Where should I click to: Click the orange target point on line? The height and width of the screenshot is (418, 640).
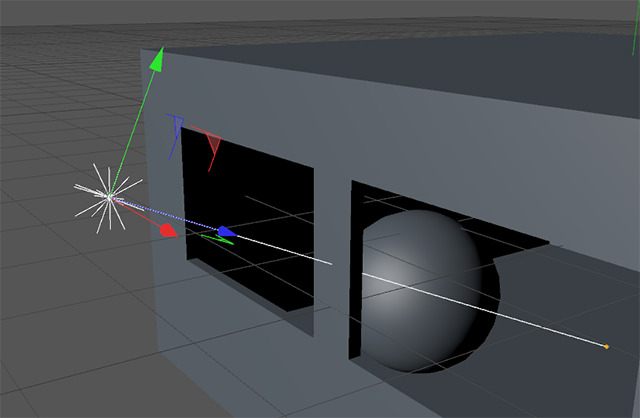point(607,347)
